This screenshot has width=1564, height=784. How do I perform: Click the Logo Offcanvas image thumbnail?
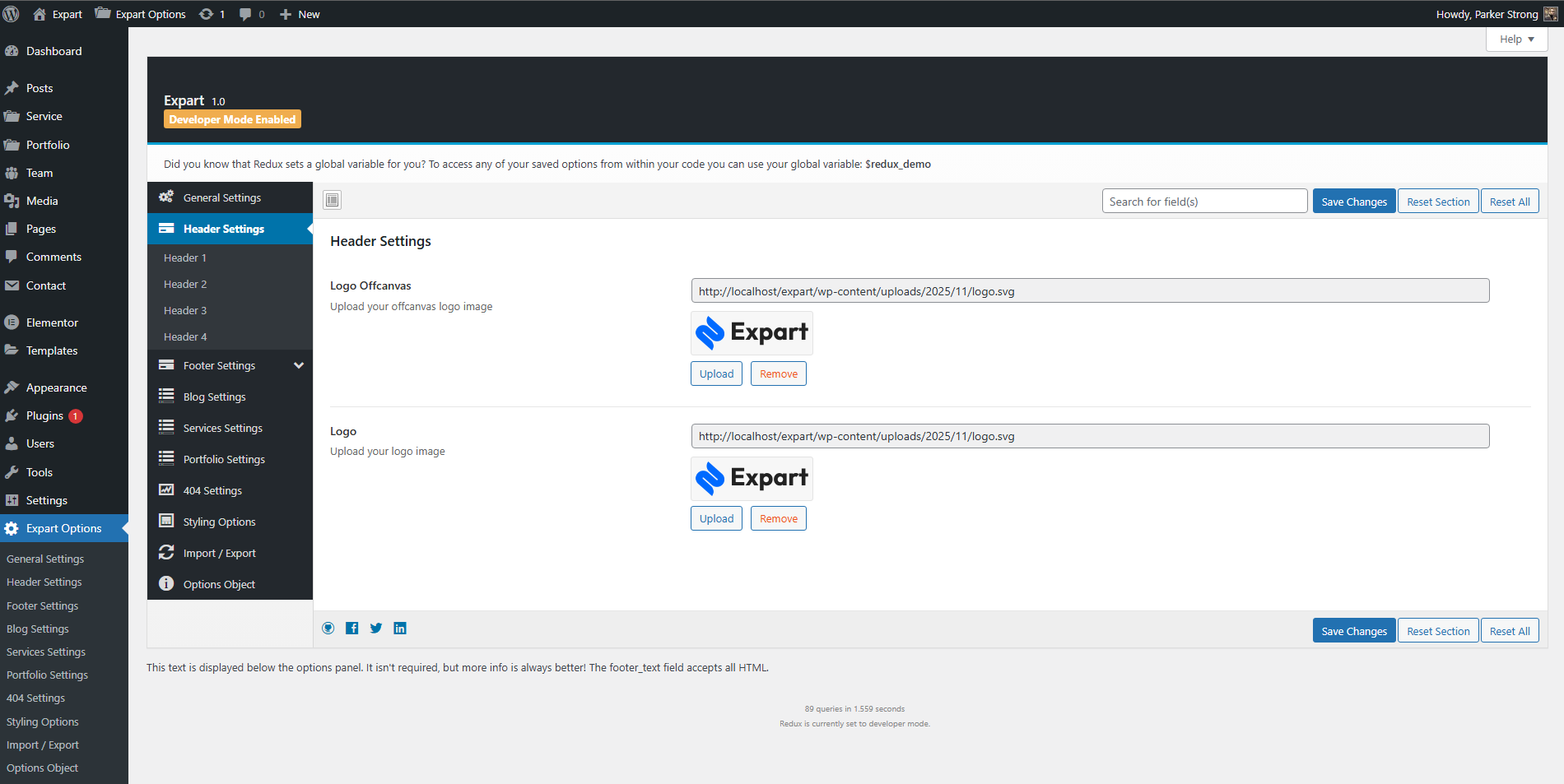[x=752, y=332]
